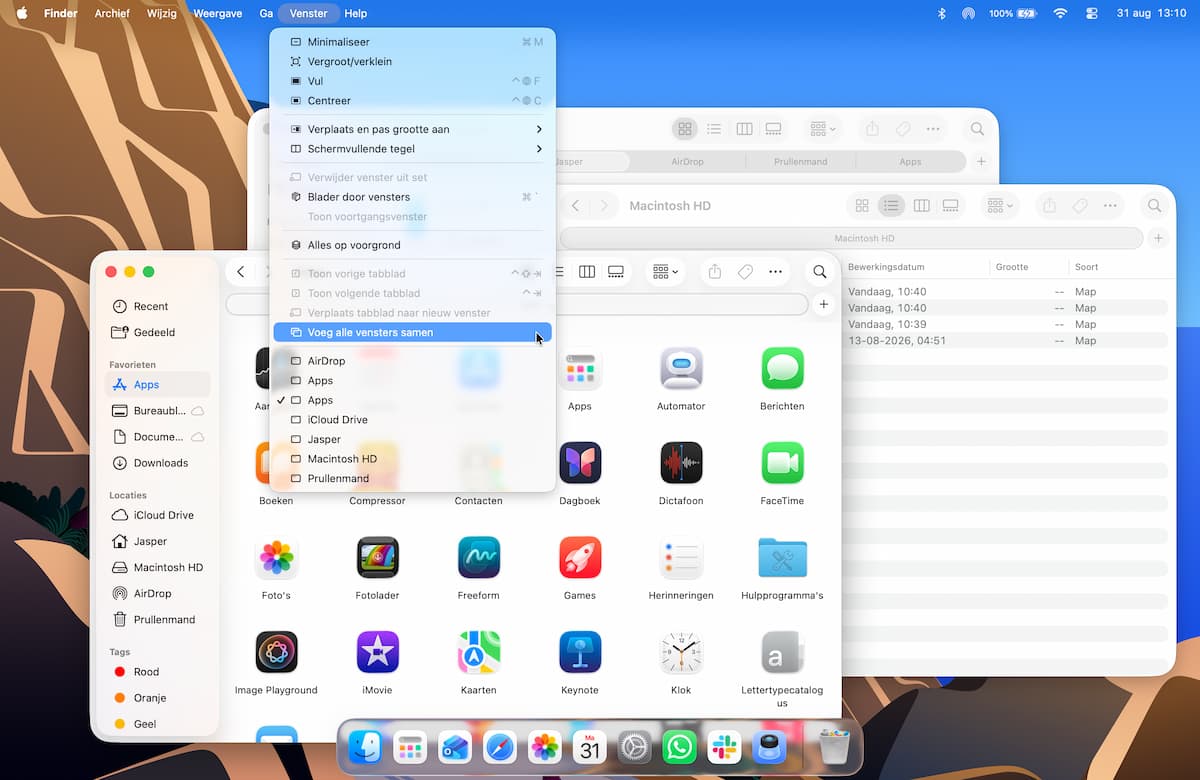Choose Voeg alle vensters samen
The width and height of the screenshot is (1200, 780).
pos(412,332)
